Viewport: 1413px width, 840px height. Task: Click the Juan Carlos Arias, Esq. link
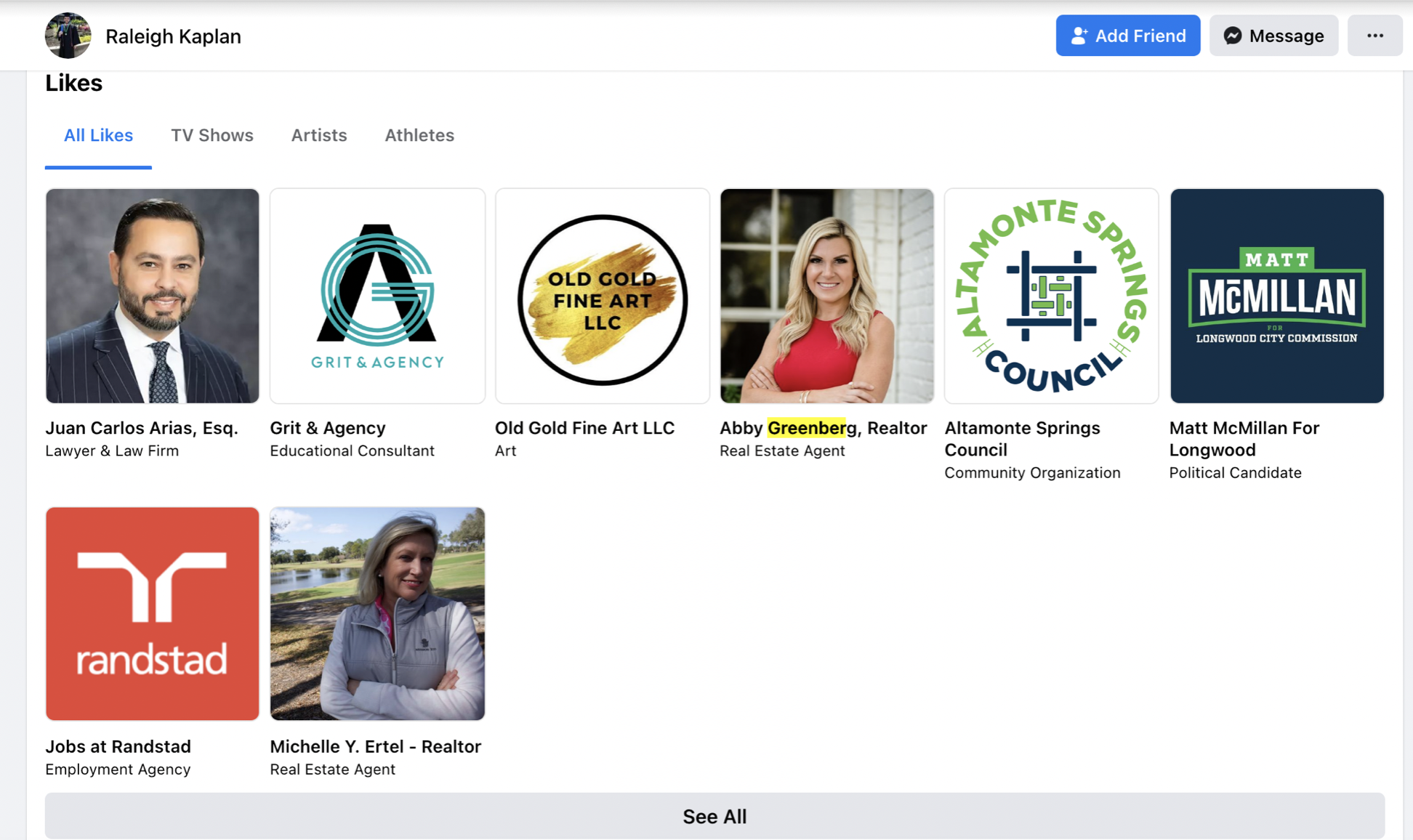tap(142, 428)
